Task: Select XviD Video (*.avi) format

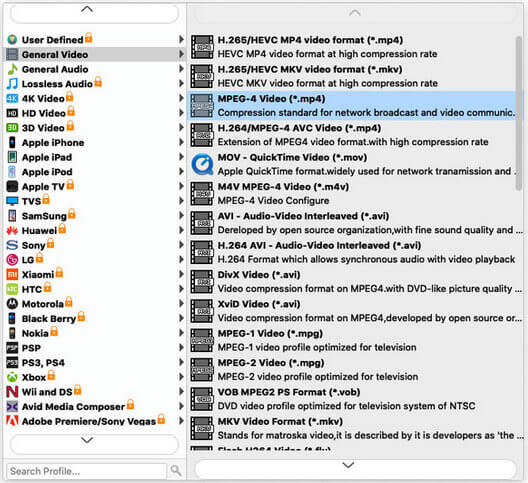Action: click(355, 311)
